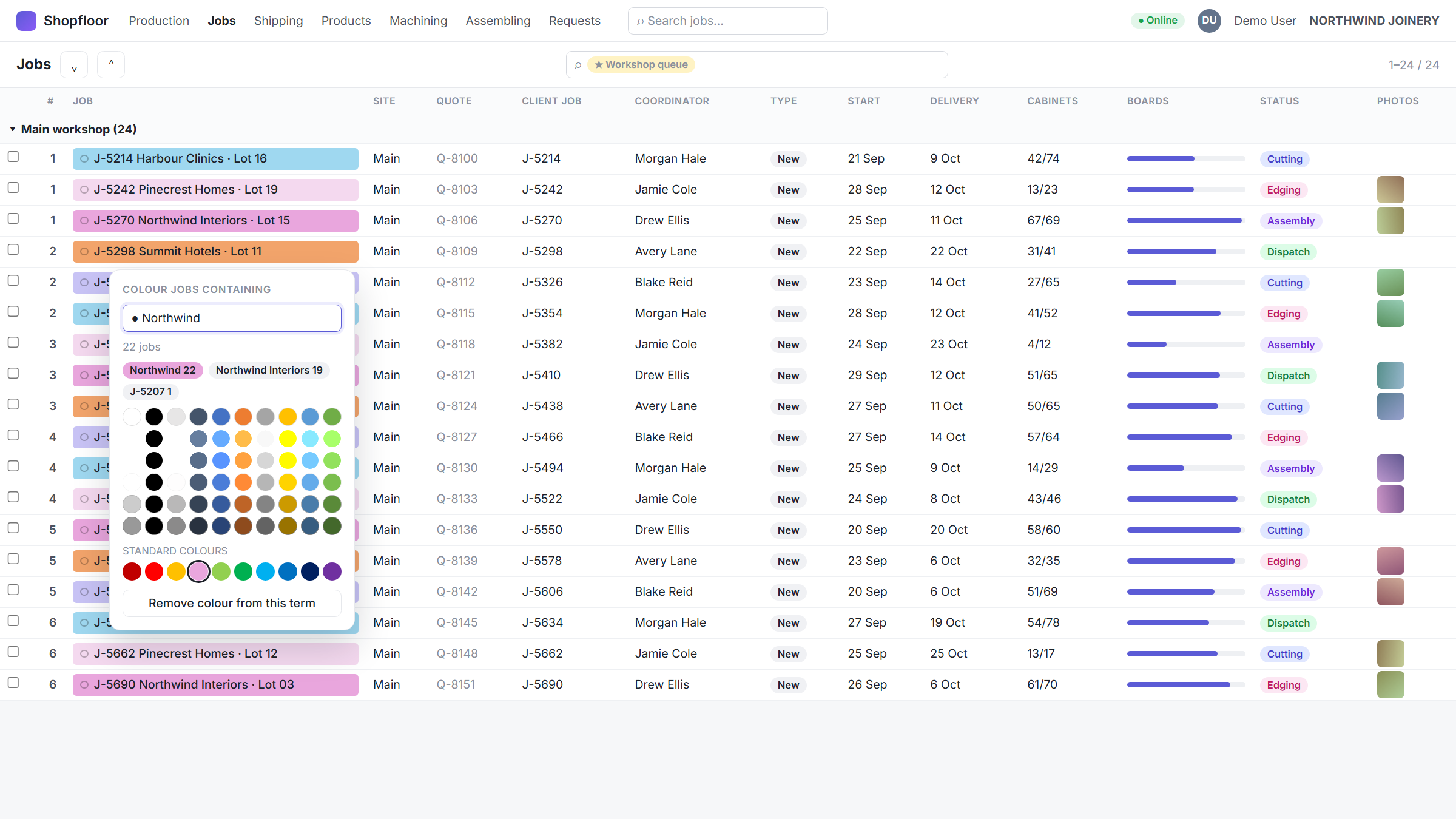Click the Colour jobs containing text field

[232, 318]
